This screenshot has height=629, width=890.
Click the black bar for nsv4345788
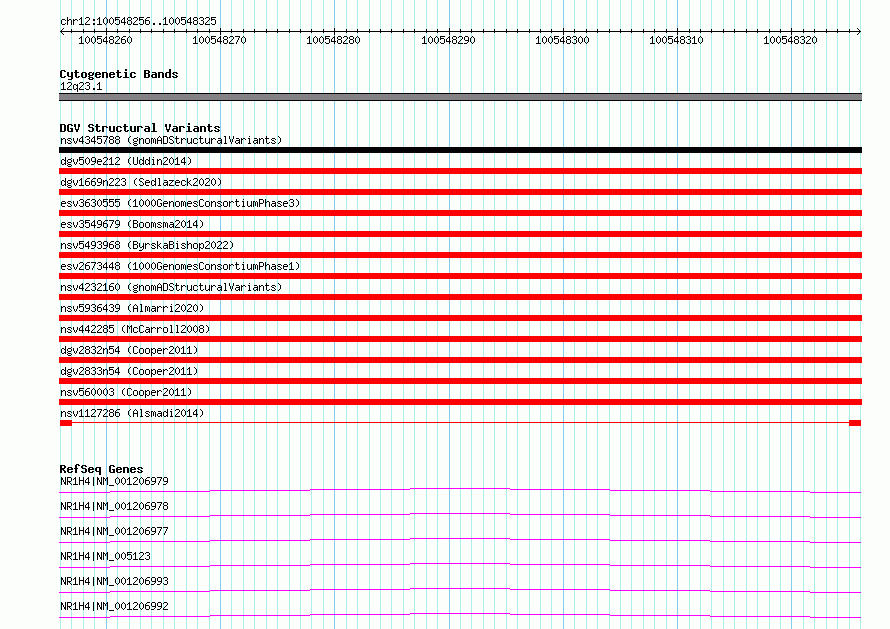coord(460,150)
